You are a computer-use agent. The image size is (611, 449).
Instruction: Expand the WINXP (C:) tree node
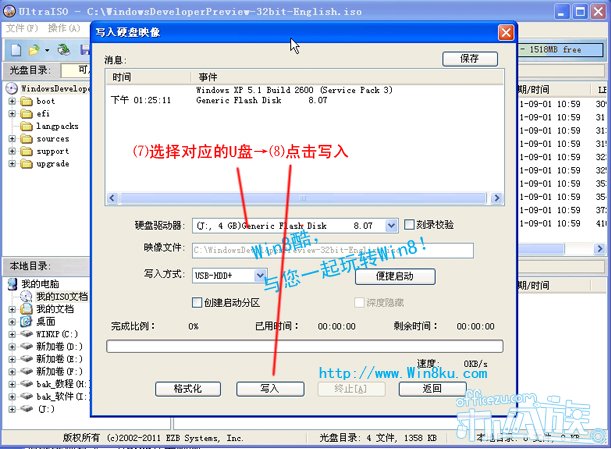[12, 334]
